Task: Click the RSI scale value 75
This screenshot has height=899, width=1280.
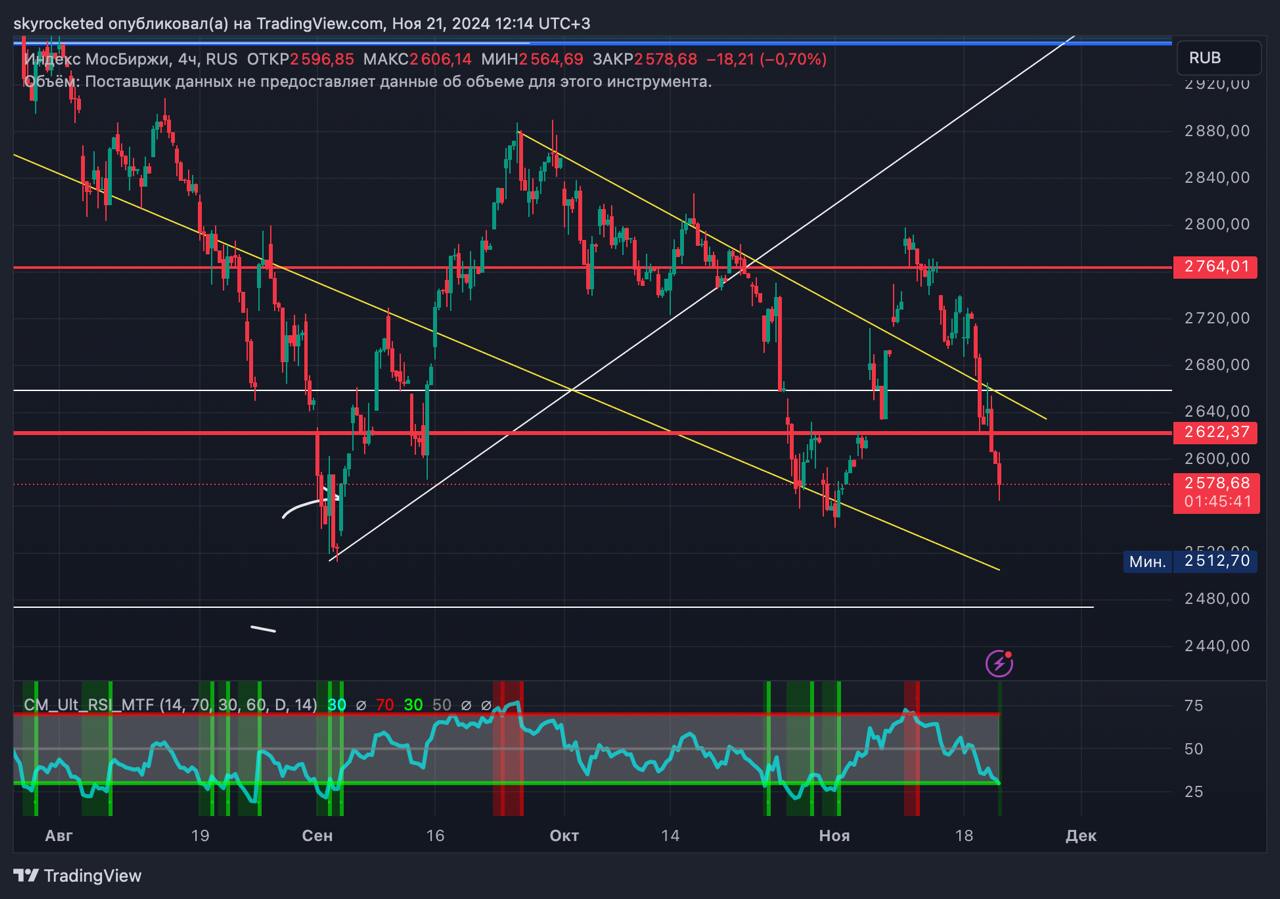Action: pyautogui.click(x=1193, y=706)
